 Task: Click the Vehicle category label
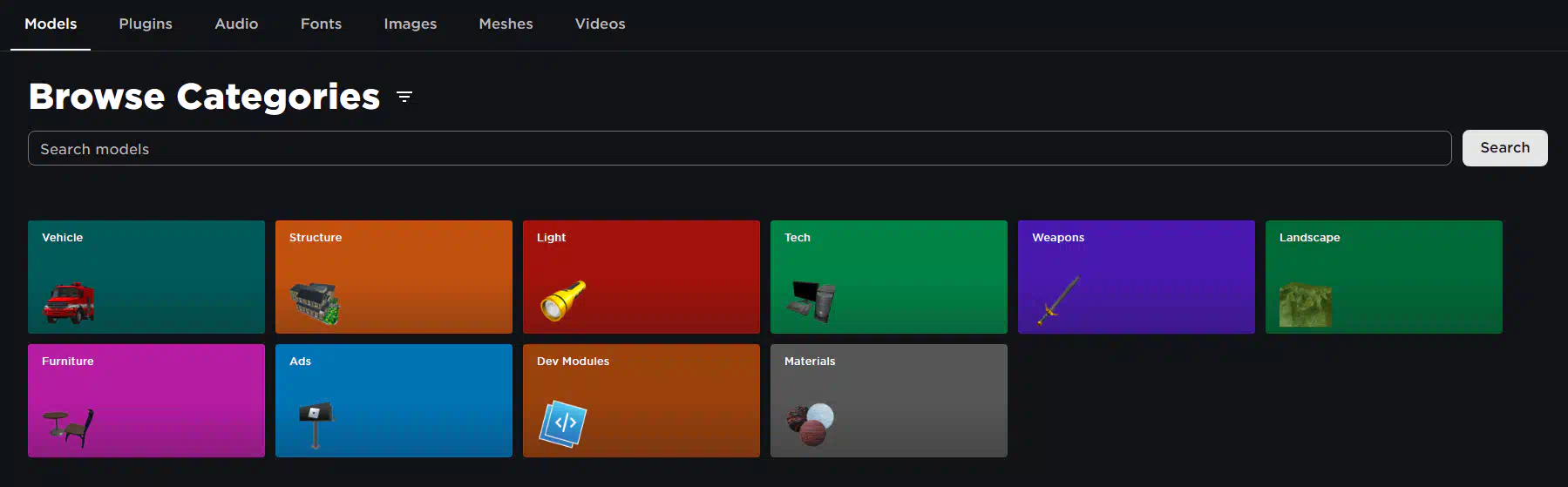(63, 238)
